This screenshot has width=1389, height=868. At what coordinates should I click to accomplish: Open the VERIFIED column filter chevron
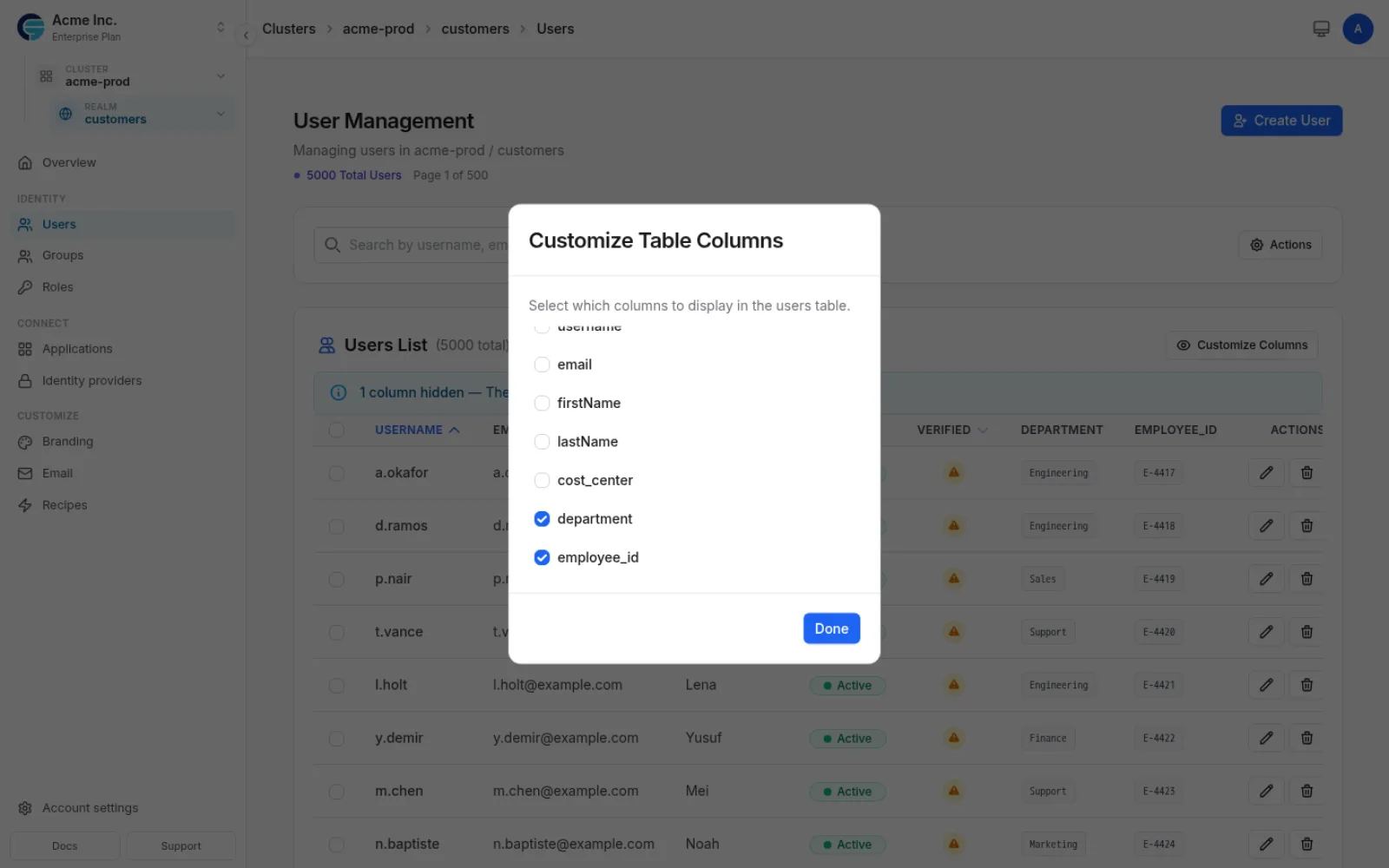pyautogui.click(x=983, y=431)
